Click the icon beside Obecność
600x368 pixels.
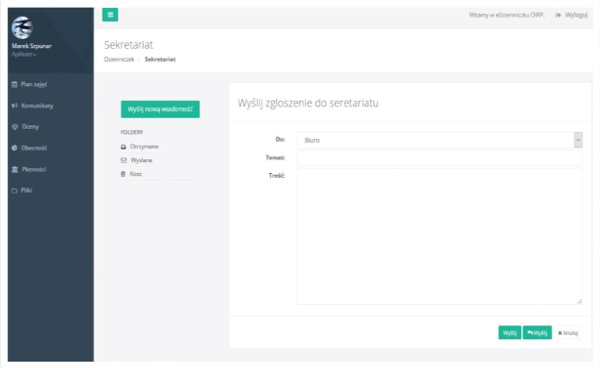15,148
